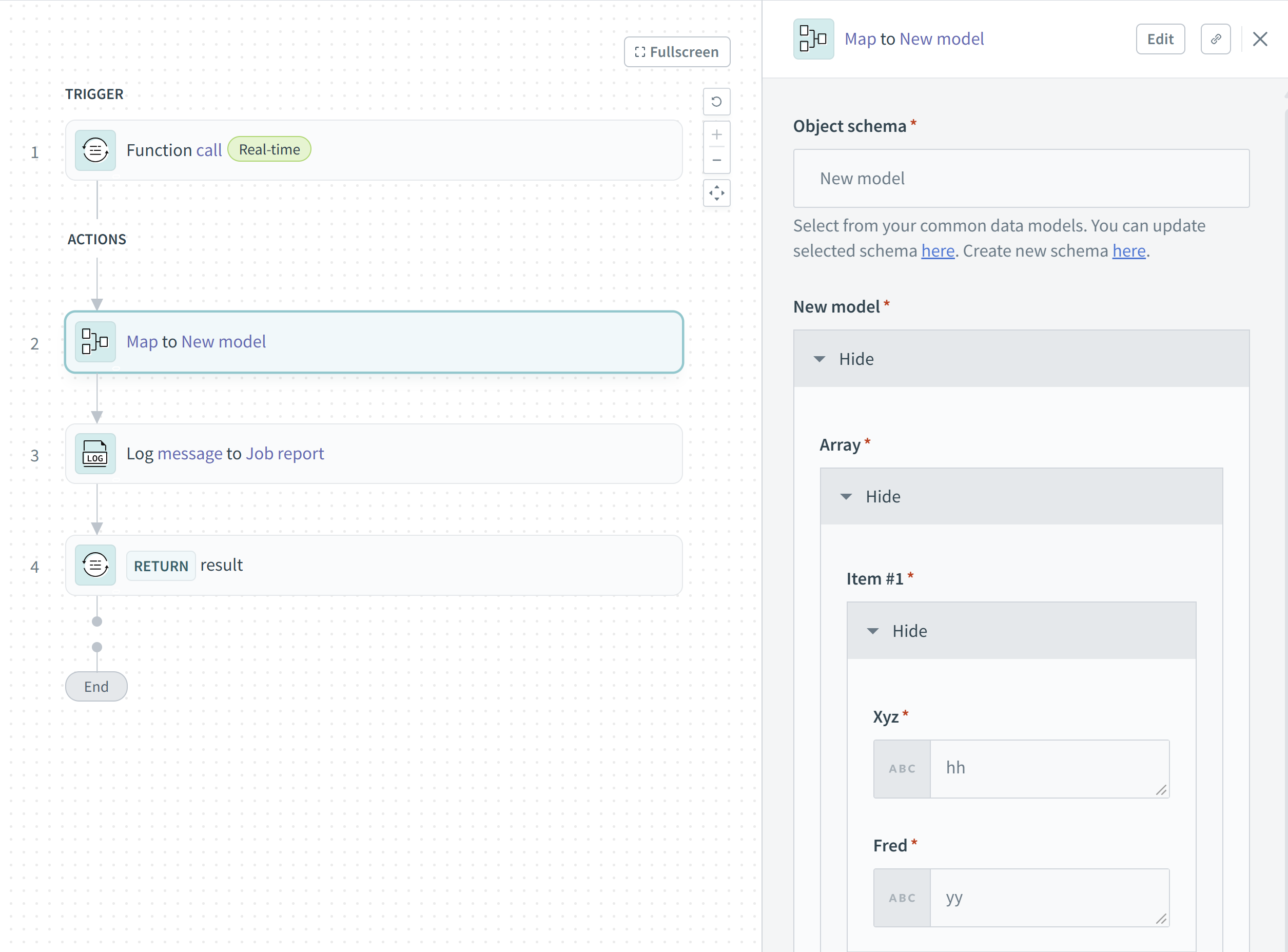Screen dimensions: 1288x952
Task: Click the Log message step icon
Action: click(95, 454)
